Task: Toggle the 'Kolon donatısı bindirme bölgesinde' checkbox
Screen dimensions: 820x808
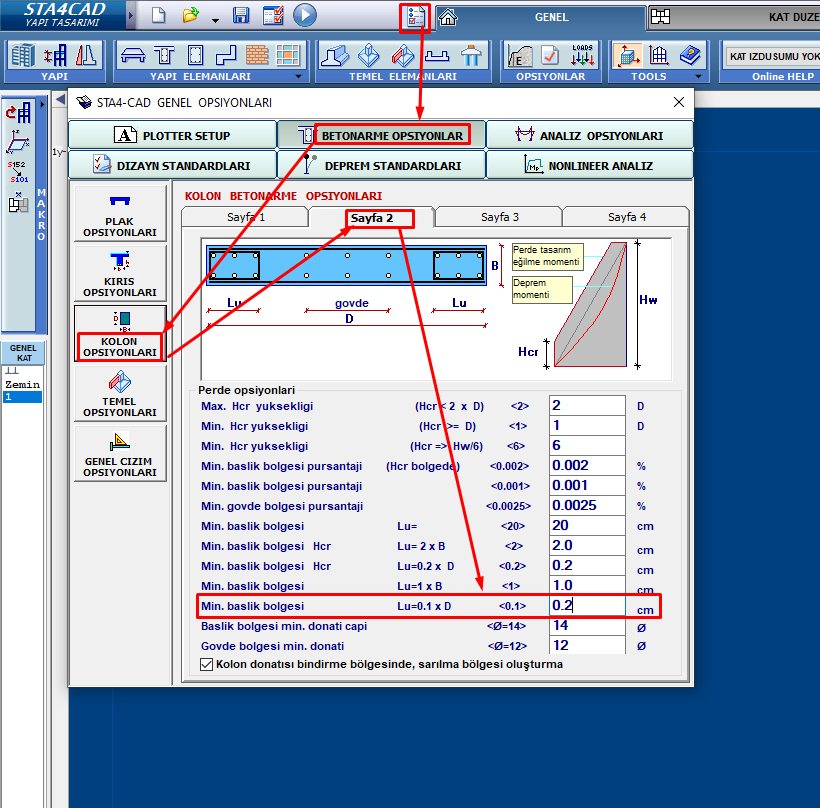Action: point(207,664)
